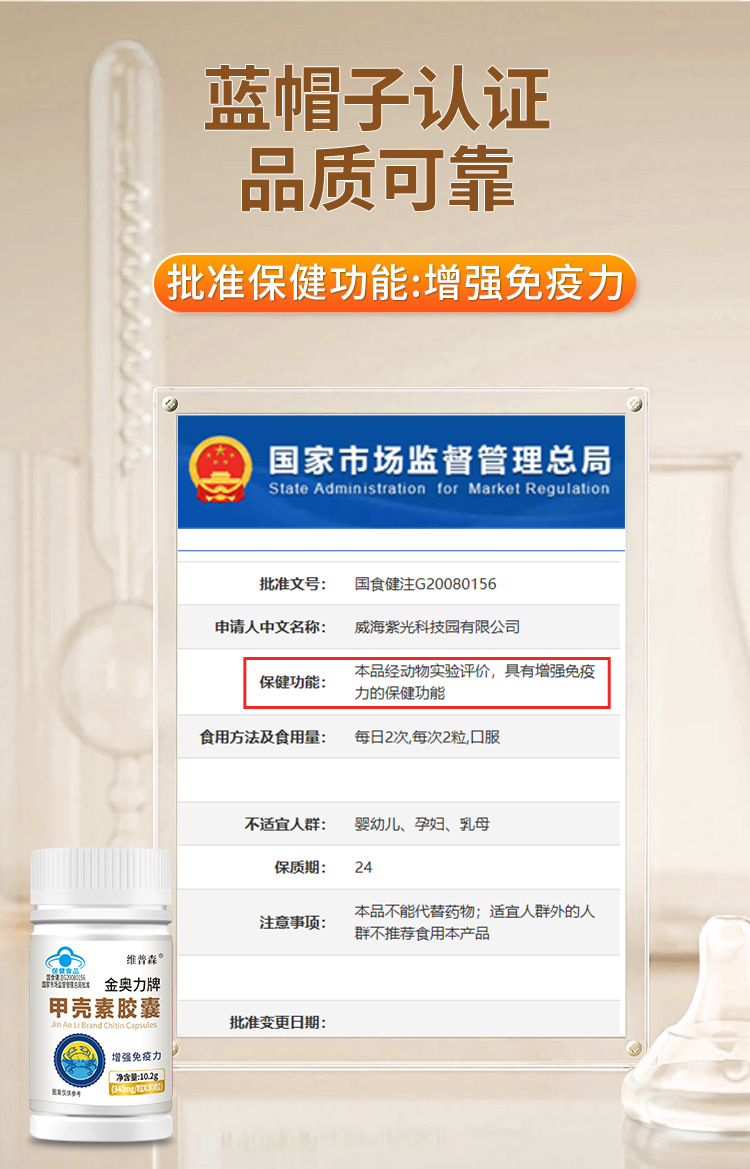Click the 不适宜人群 row
The image size is (750, 1169).
pos(399,824)
